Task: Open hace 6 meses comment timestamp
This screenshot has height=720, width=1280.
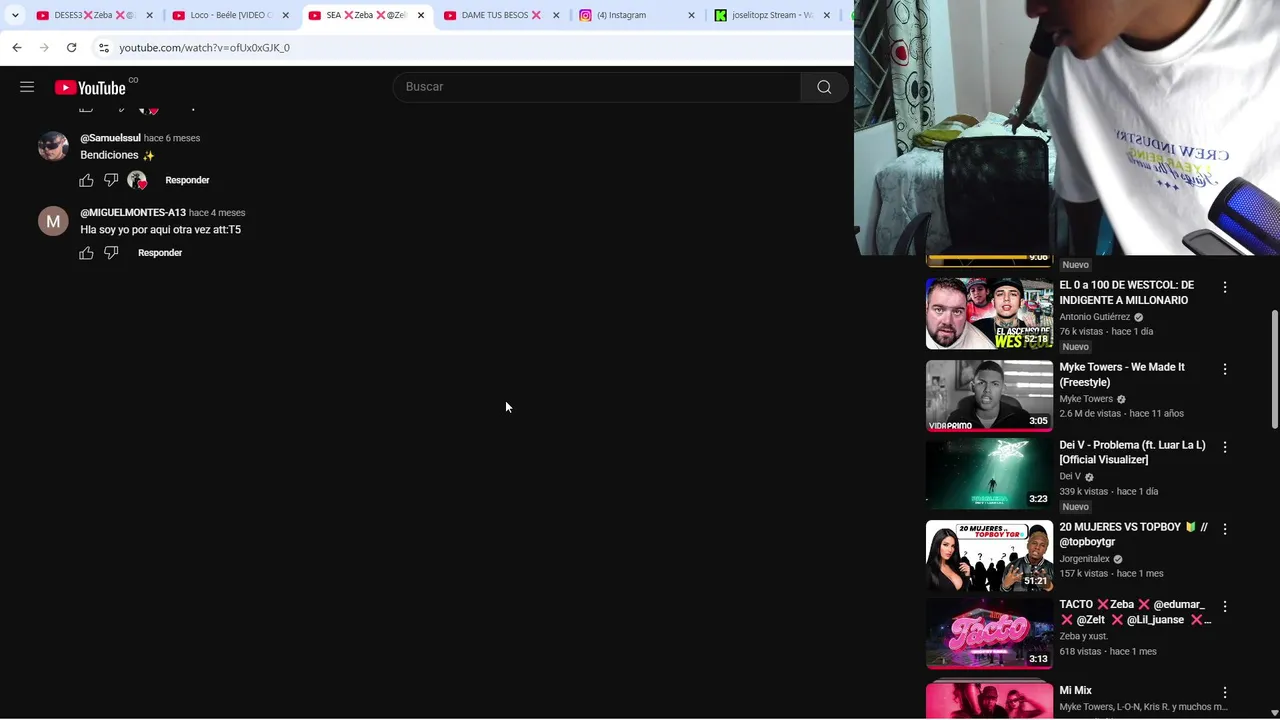Action: 172,138
